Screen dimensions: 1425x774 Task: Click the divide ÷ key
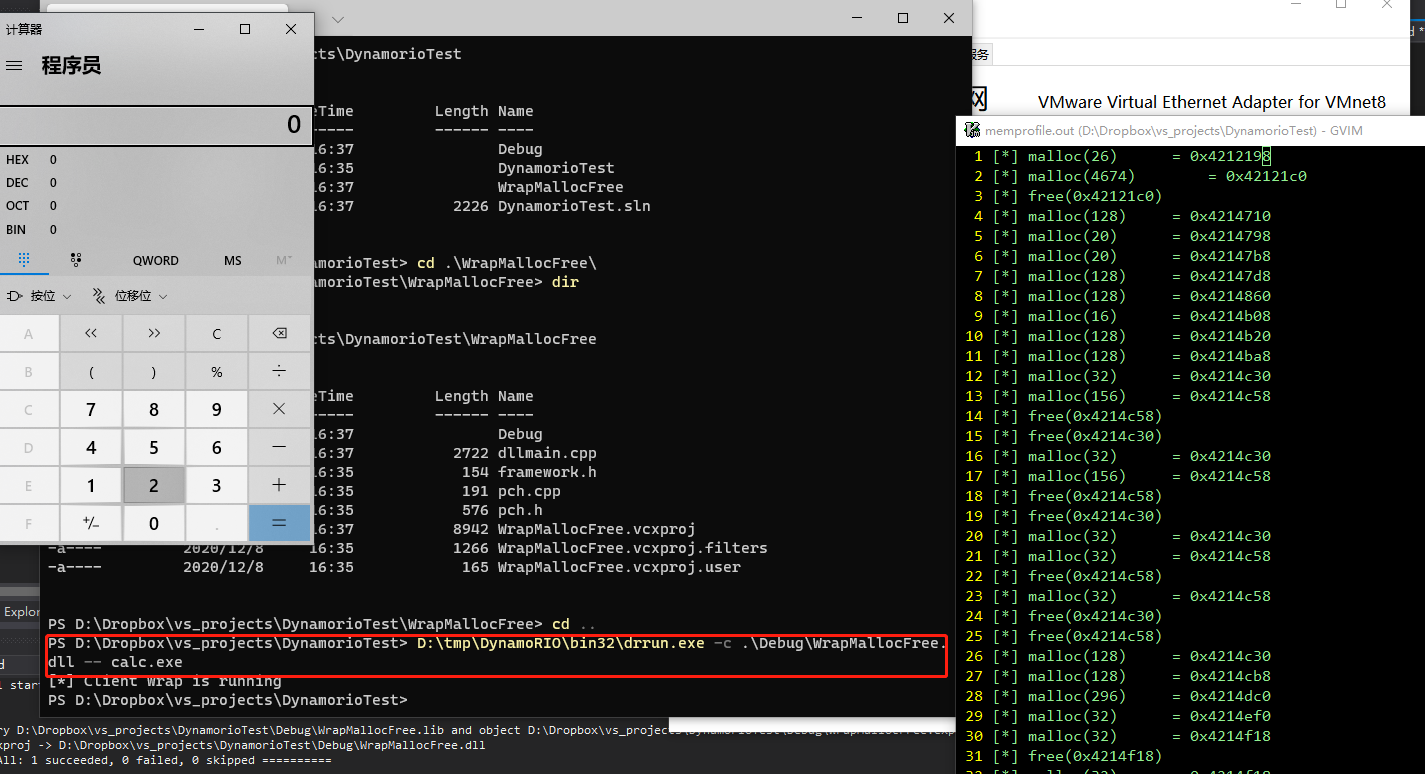[x=279, y=371]
